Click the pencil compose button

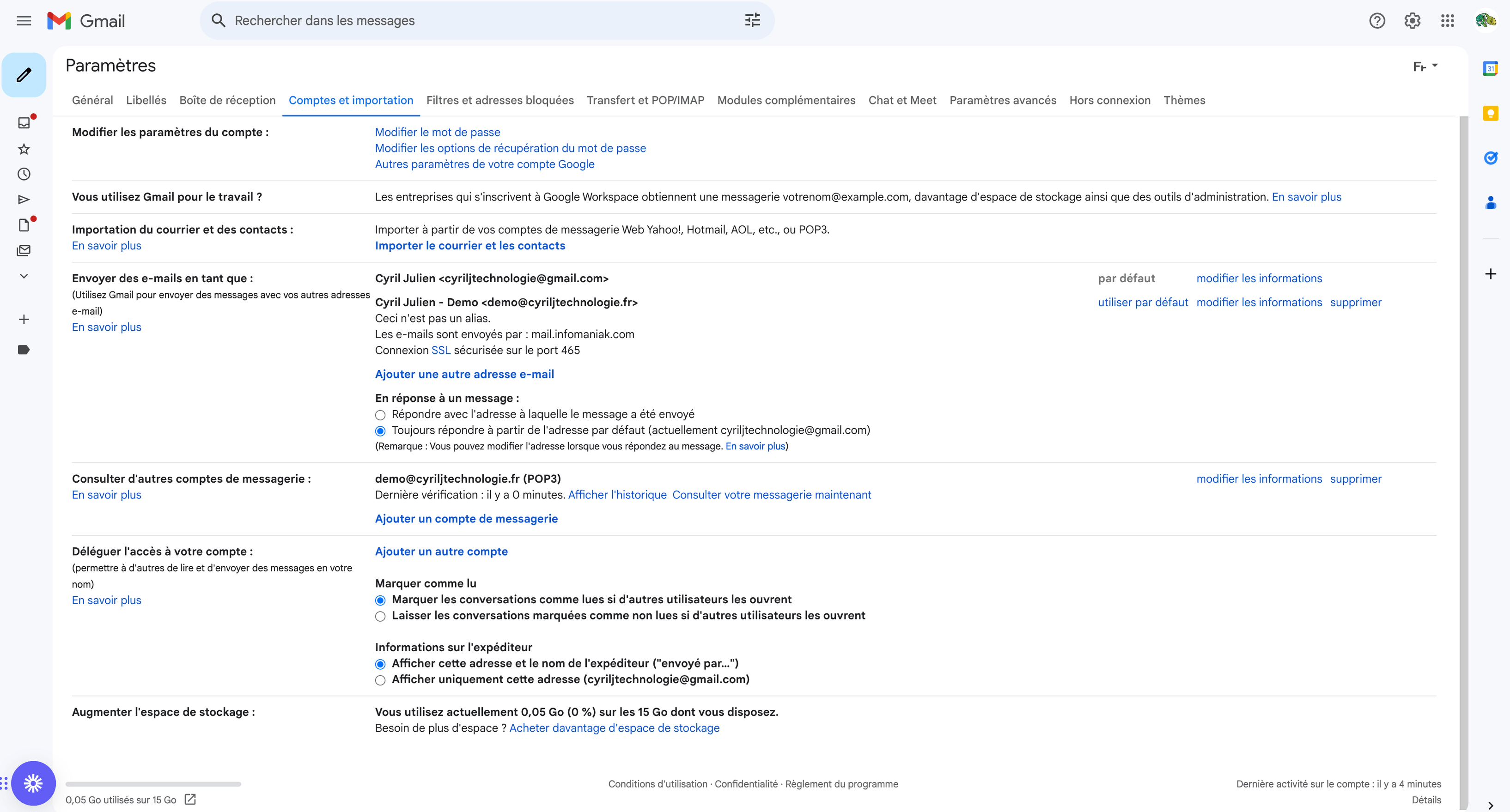24,75
